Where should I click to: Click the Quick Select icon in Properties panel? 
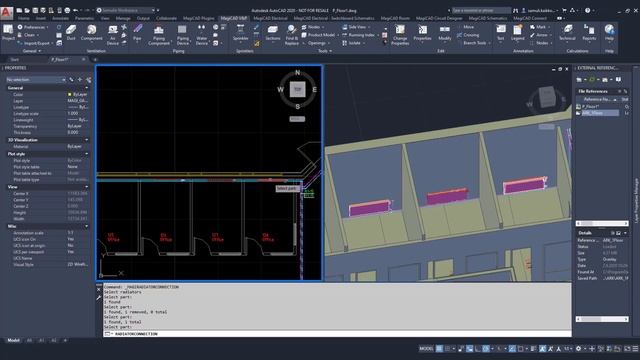tap(89, 80)
